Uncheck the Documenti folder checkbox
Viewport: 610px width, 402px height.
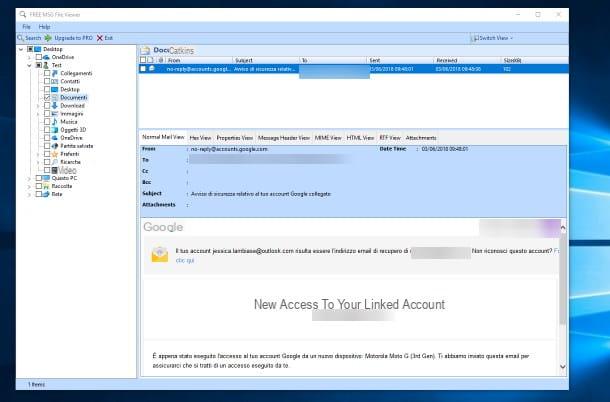[x=47, y=97]
